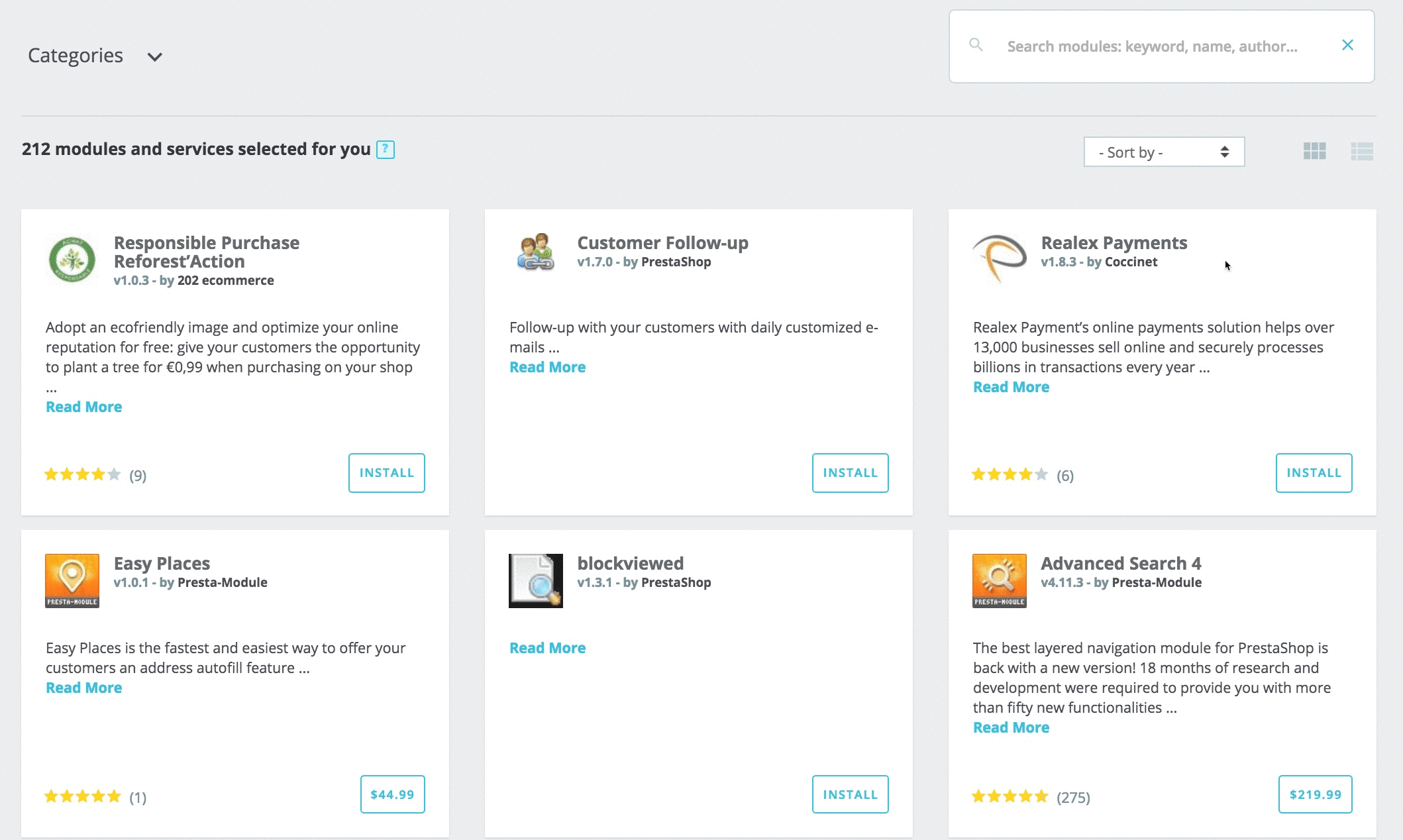Click the Advanced Search 4 module icon

point(1000,581)
